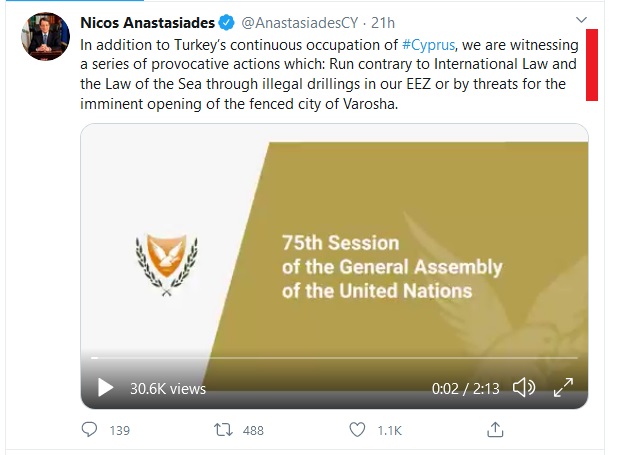Play the video
This screenshot has height=455, width=625.
[x=104, y=387]
